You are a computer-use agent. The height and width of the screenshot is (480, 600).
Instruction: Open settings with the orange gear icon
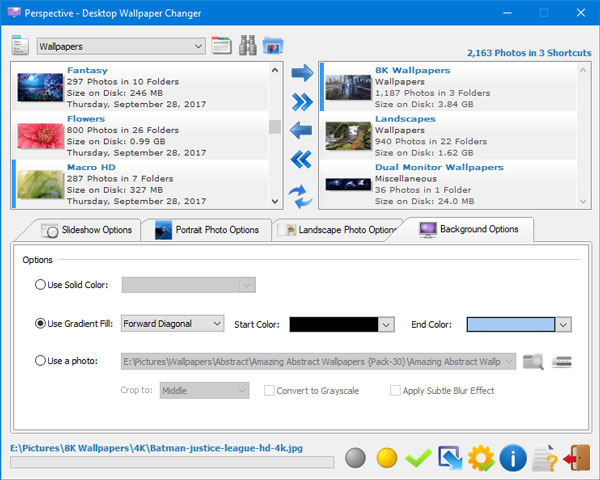[481, 458]
